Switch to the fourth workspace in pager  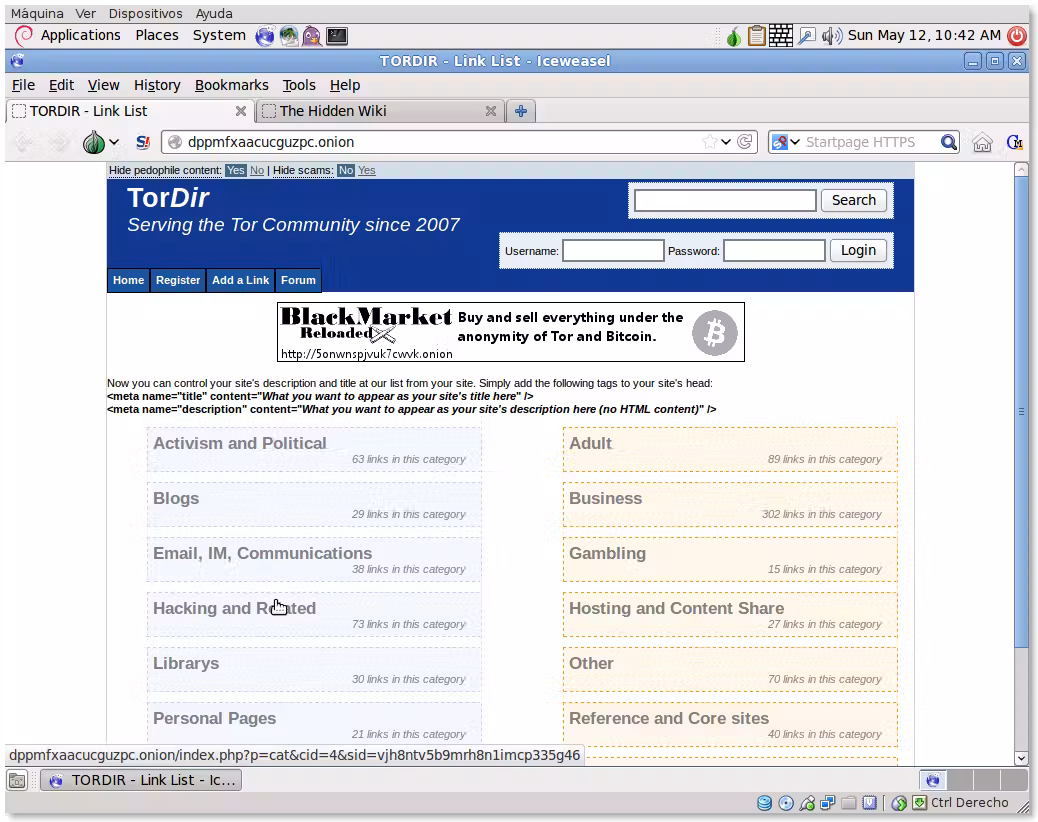pyautogui.click(x=1014, y=780)
